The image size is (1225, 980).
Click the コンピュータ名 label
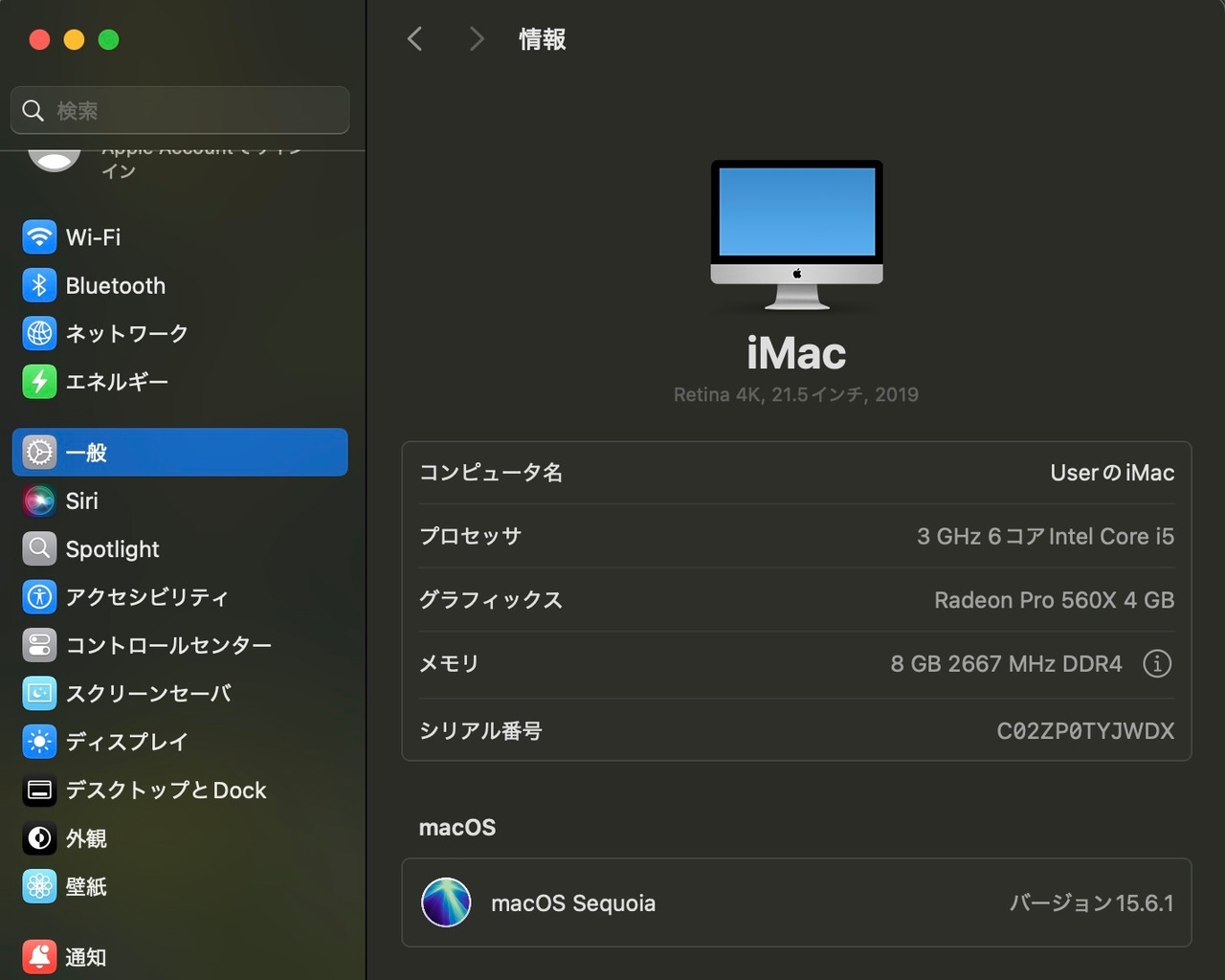click(491, 473)
